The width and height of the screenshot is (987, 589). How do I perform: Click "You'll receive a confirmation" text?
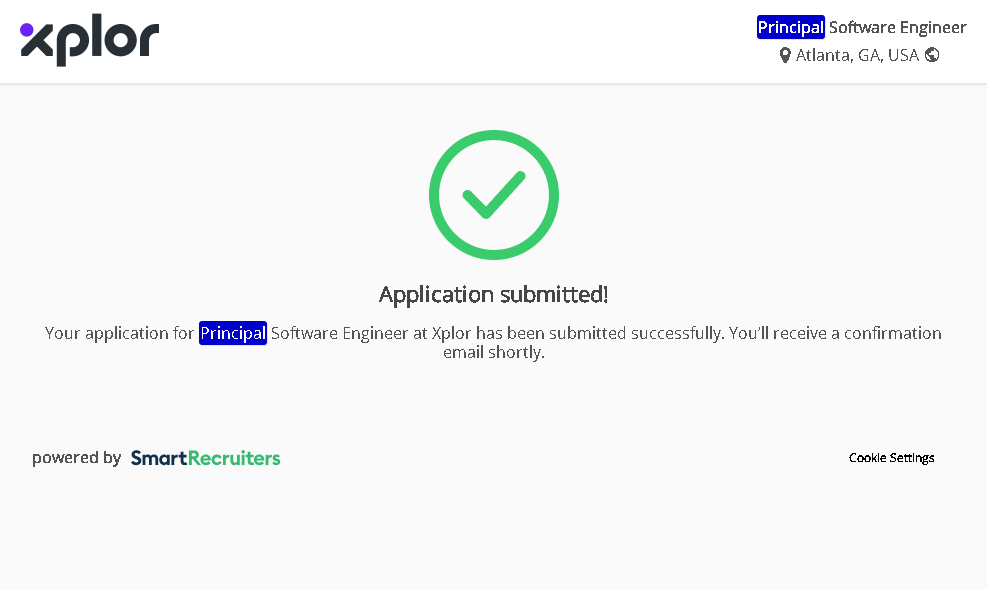click(835, 333)
